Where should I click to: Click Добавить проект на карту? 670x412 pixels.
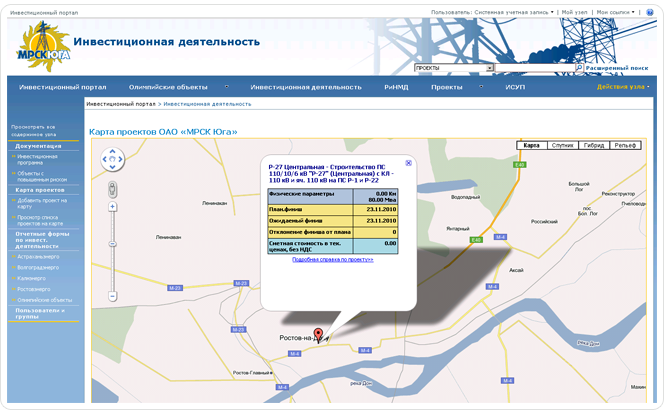(42, 203)
